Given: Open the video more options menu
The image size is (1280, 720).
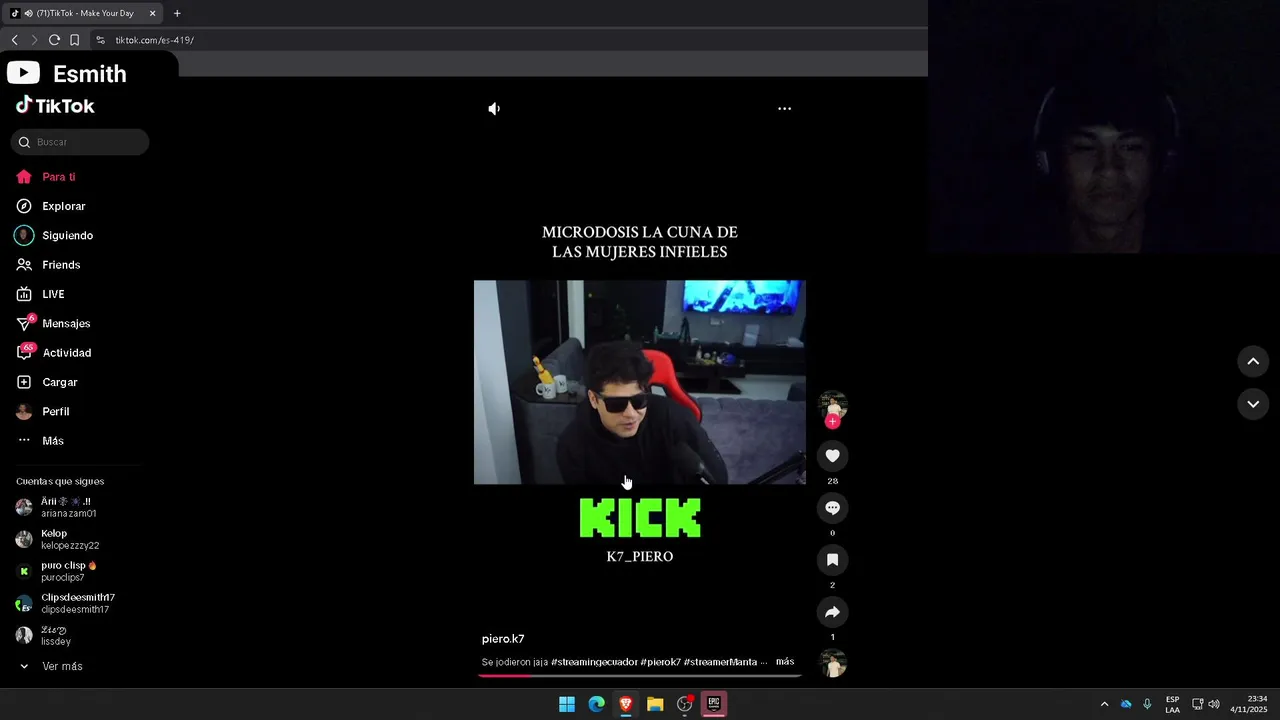Looking at the screenshot, I should click(x=785, y=108).
